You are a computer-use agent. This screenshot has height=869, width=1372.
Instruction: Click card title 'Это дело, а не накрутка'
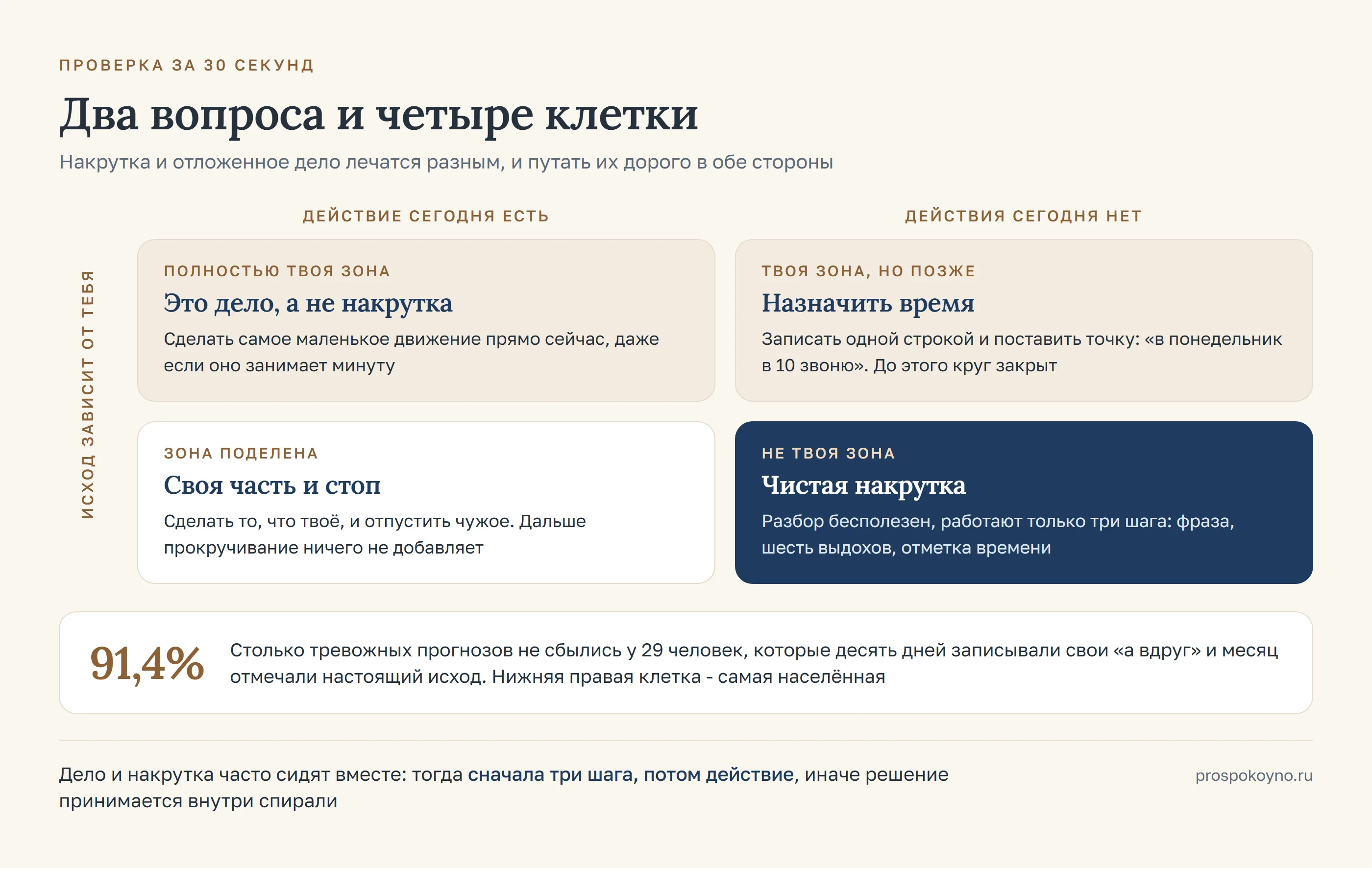308,304
